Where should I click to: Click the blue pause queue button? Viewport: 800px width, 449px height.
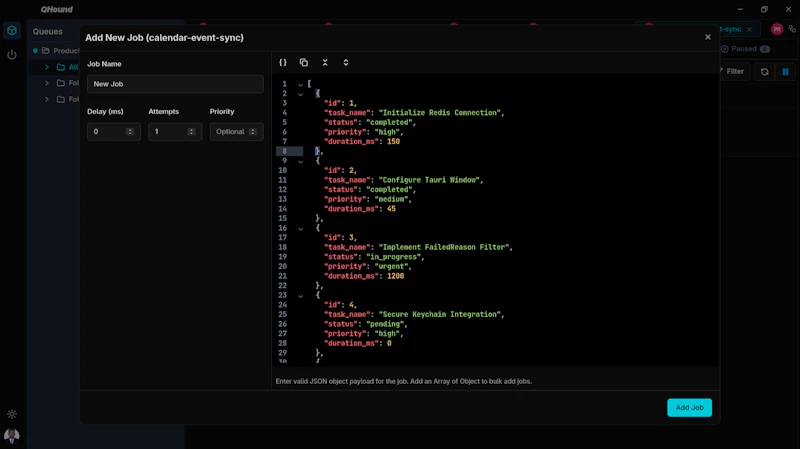pyautogui.click(x=786, y=71)
